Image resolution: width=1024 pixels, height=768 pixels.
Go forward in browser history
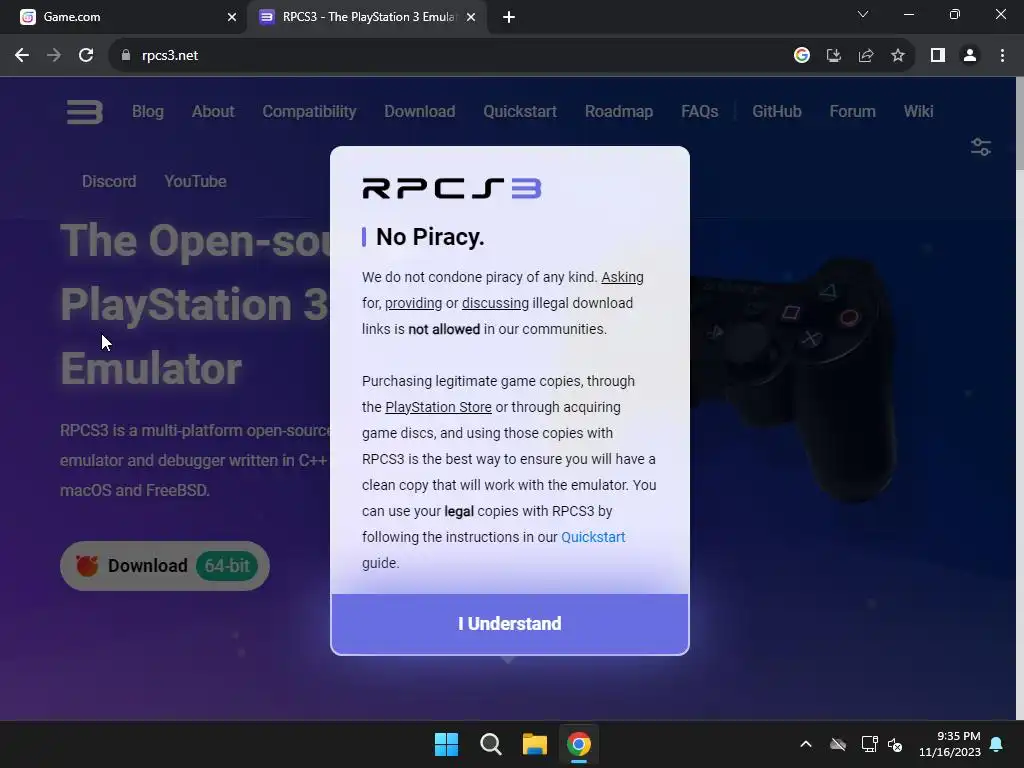[54, 56]
